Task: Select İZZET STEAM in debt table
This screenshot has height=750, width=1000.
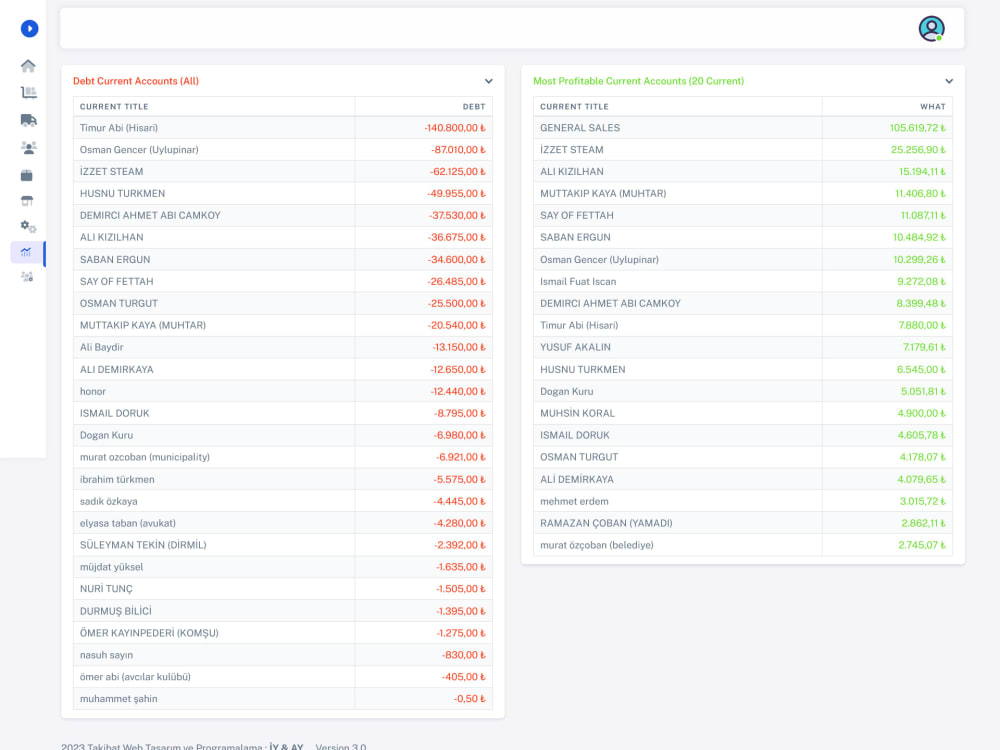Action: pos(283,172)
